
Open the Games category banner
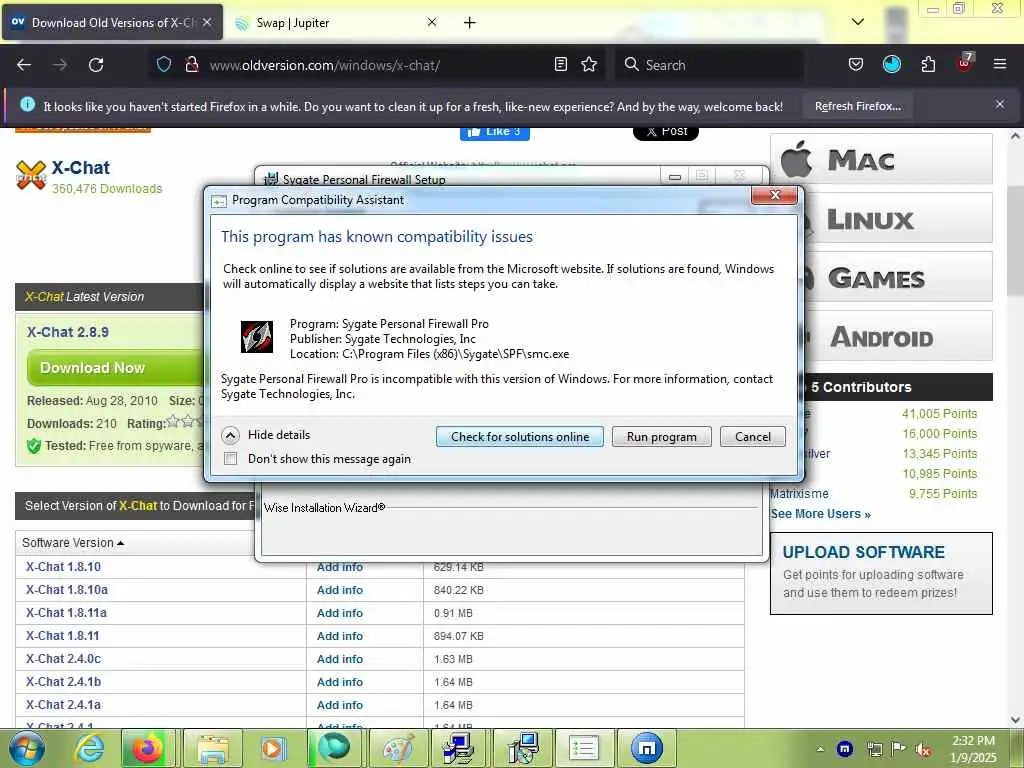pos(899,277)
